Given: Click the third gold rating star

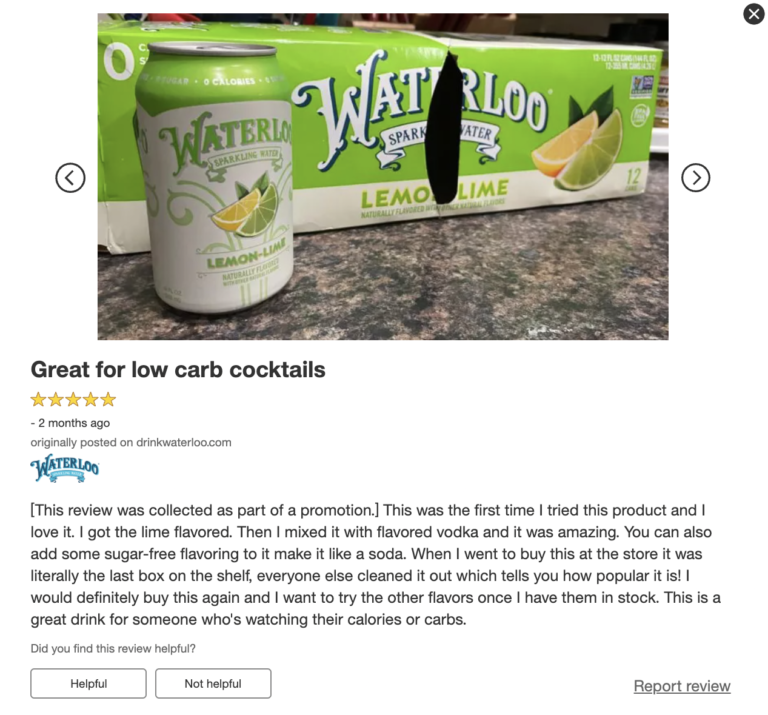Looking at the screenshot, I should click(x=73, y=400).
